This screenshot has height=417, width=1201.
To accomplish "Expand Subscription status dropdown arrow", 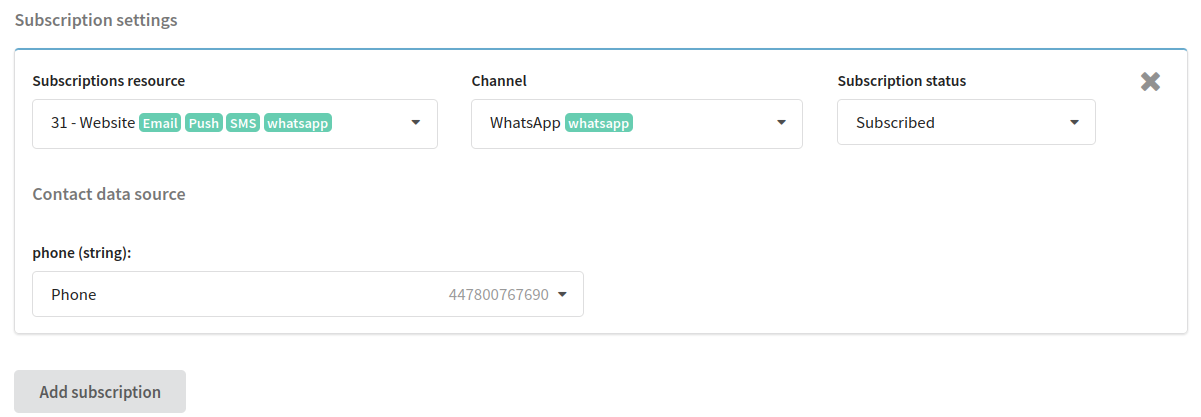I will [x=1074, y=123].
